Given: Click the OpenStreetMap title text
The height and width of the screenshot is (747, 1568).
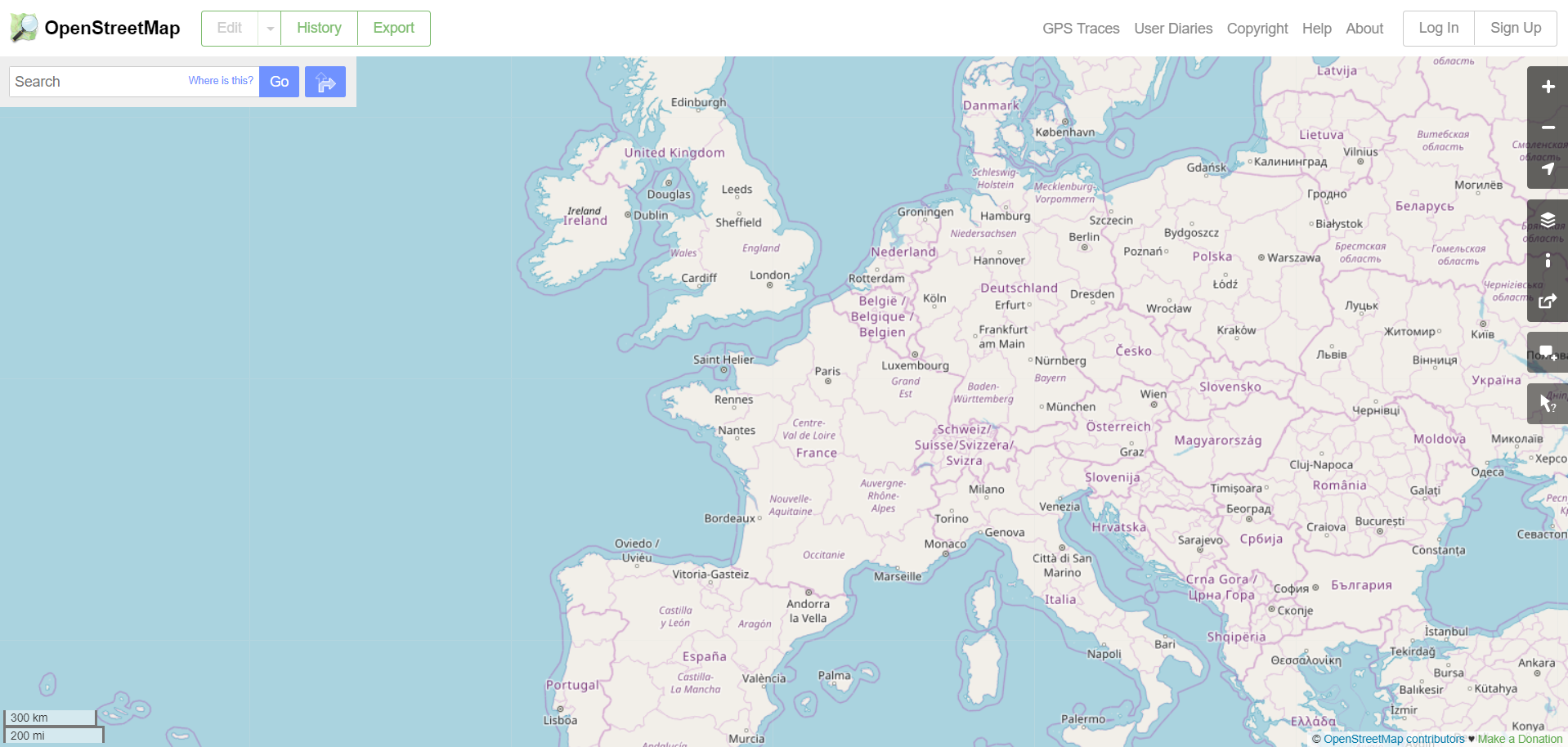Looking at the screenshot, I should point(112,28).
